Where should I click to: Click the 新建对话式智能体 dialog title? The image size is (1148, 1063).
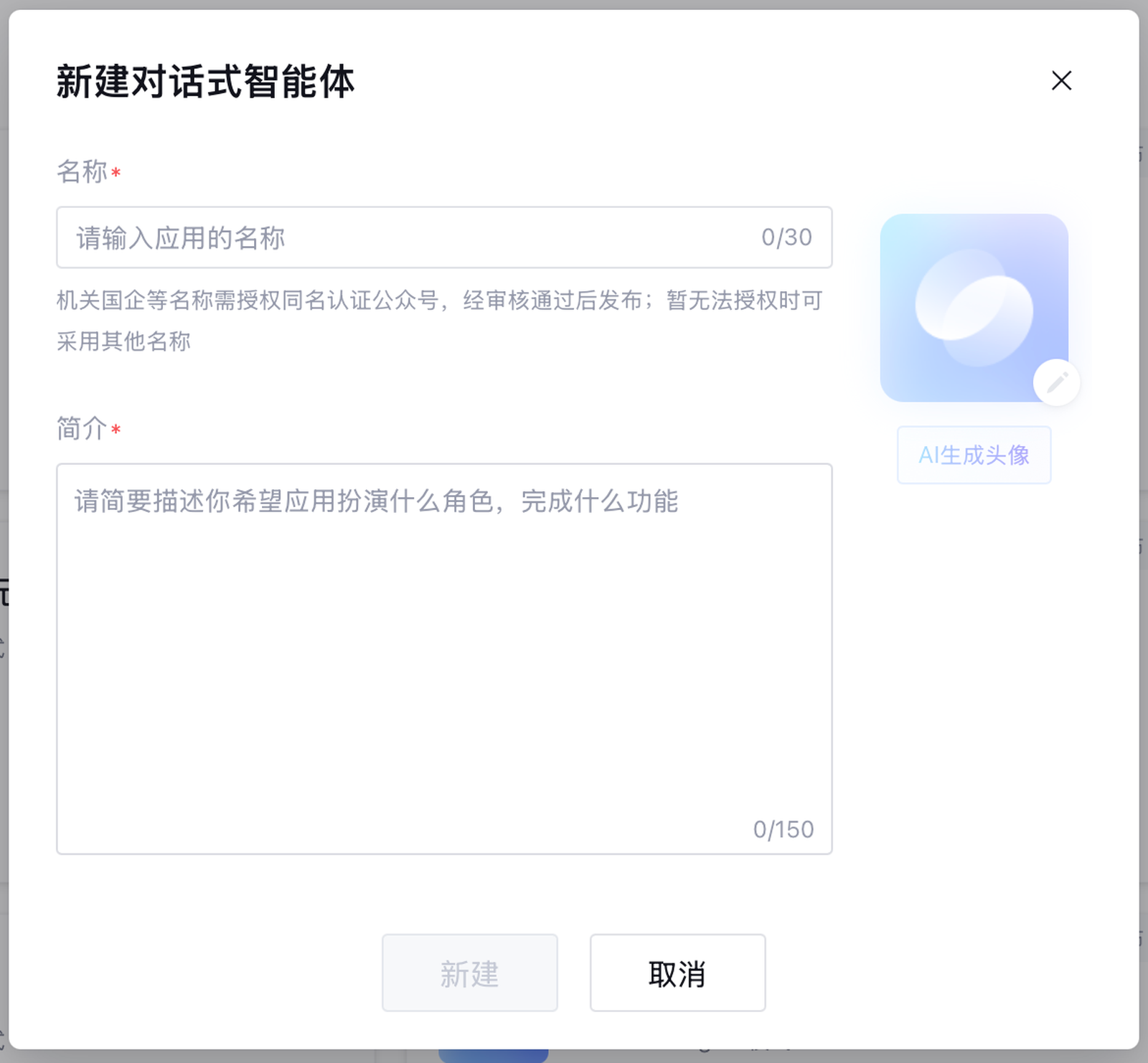(x=205, y=81)
